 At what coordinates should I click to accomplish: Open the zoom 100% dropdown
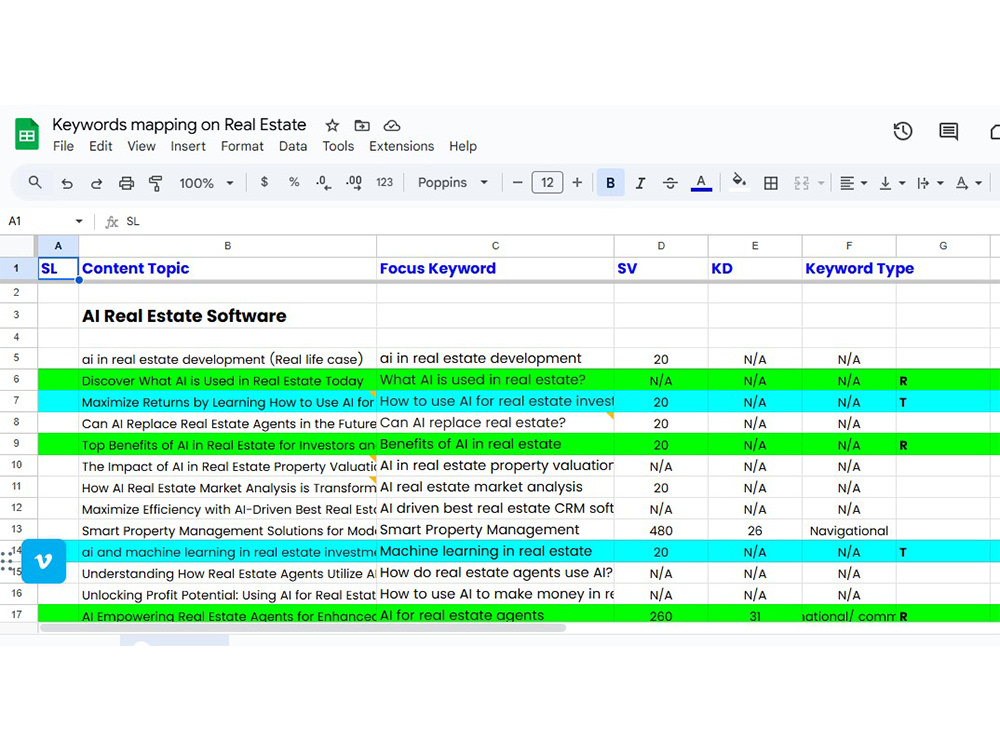tap(206, 183)
